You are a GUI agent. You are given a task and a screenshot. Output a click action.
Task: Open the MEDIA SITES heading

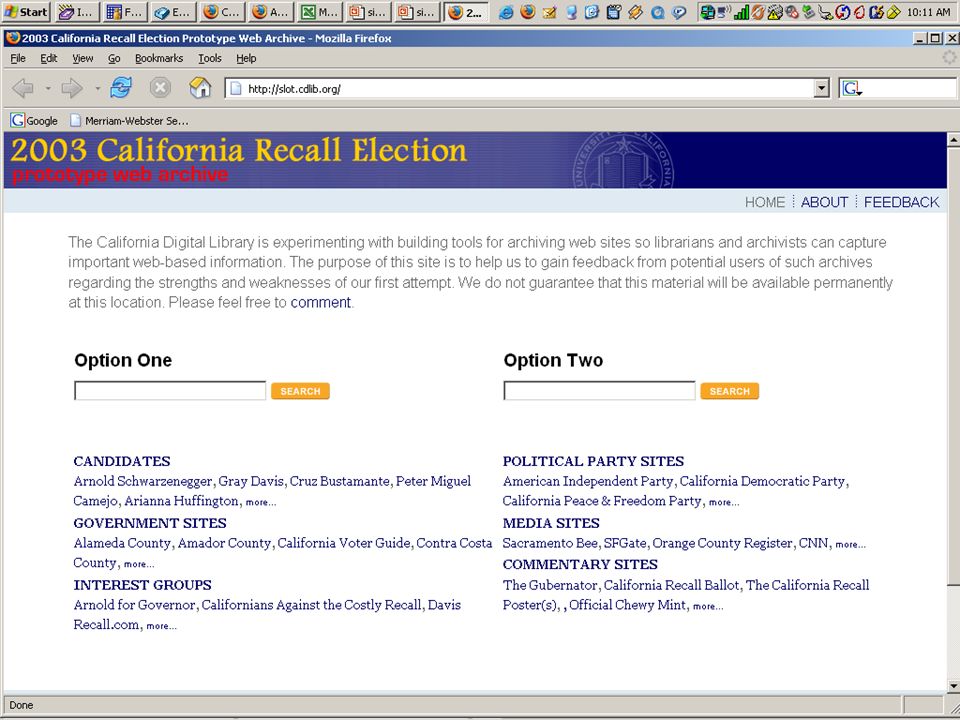coord(551,523)
